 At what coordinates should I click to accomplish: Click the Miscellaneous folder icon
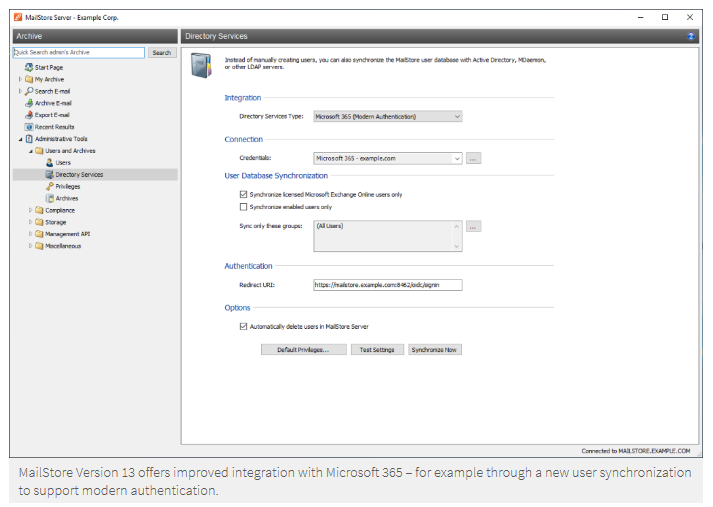[x=39, y=246]
